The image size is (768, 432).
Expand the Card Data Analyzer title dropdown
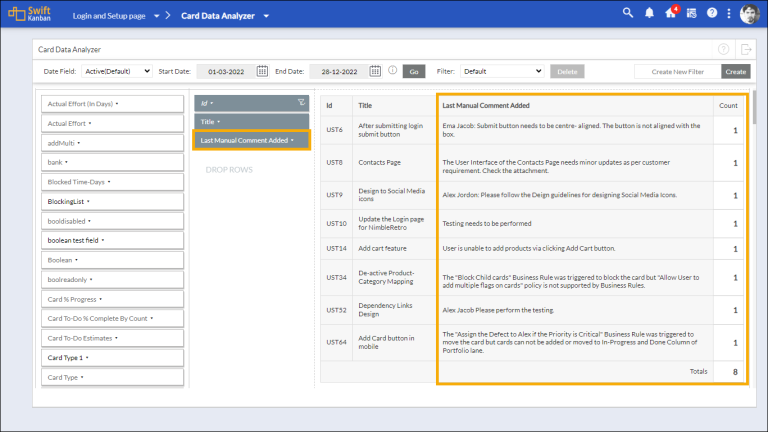coord(266,16)
